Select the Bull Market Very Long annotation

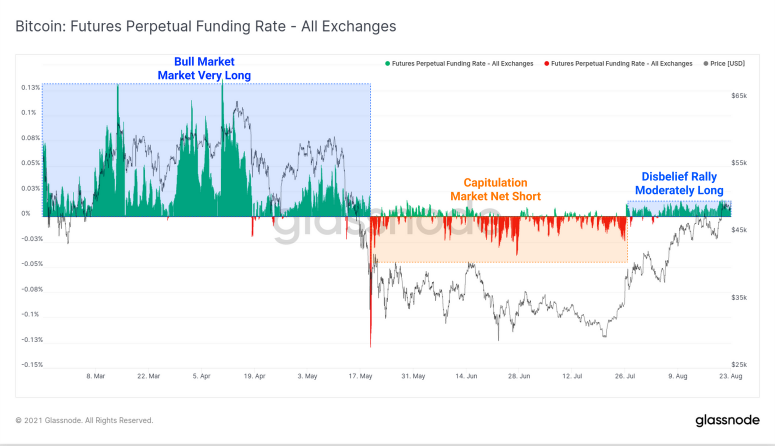(204, 69)
